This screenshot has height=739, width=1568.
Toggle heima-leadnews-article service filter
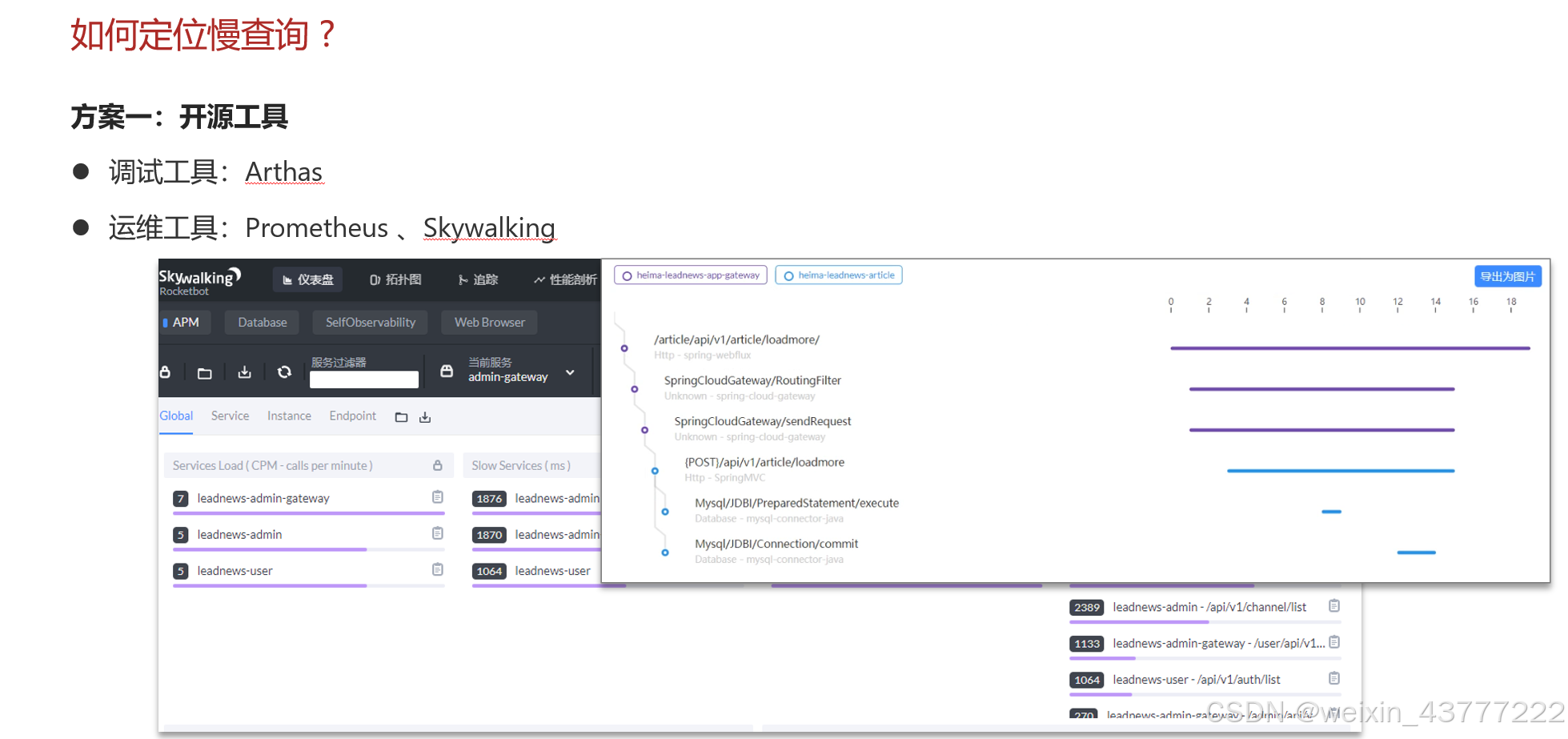(x=839, y=275)
